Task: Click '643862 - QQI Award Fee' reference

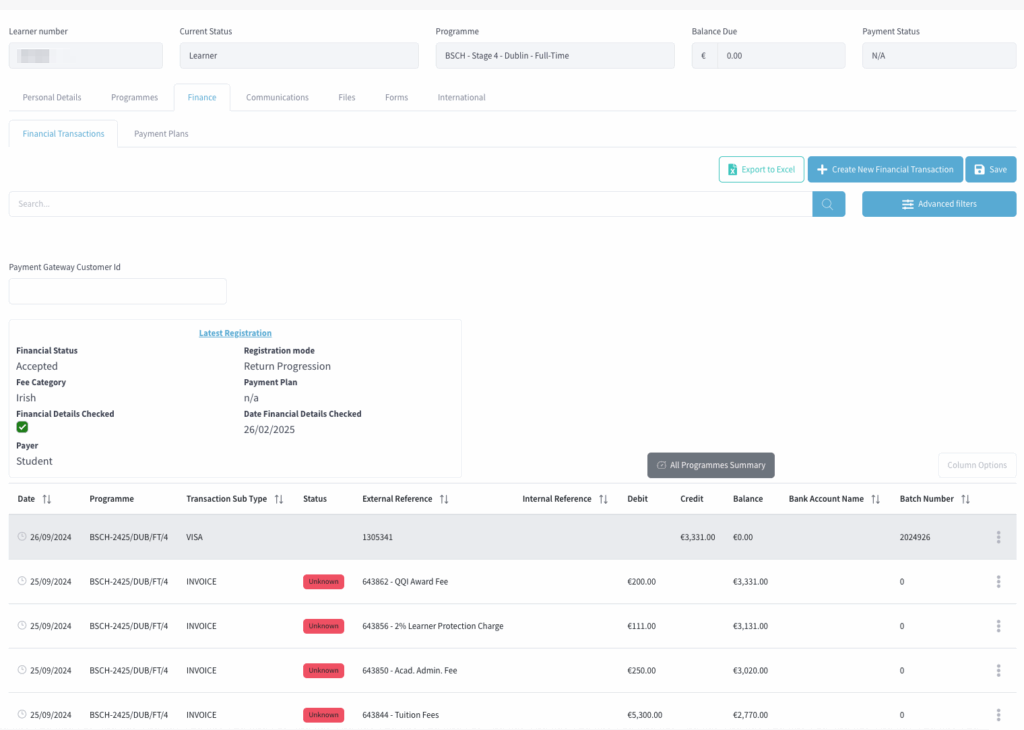Action: coord(405,582)
